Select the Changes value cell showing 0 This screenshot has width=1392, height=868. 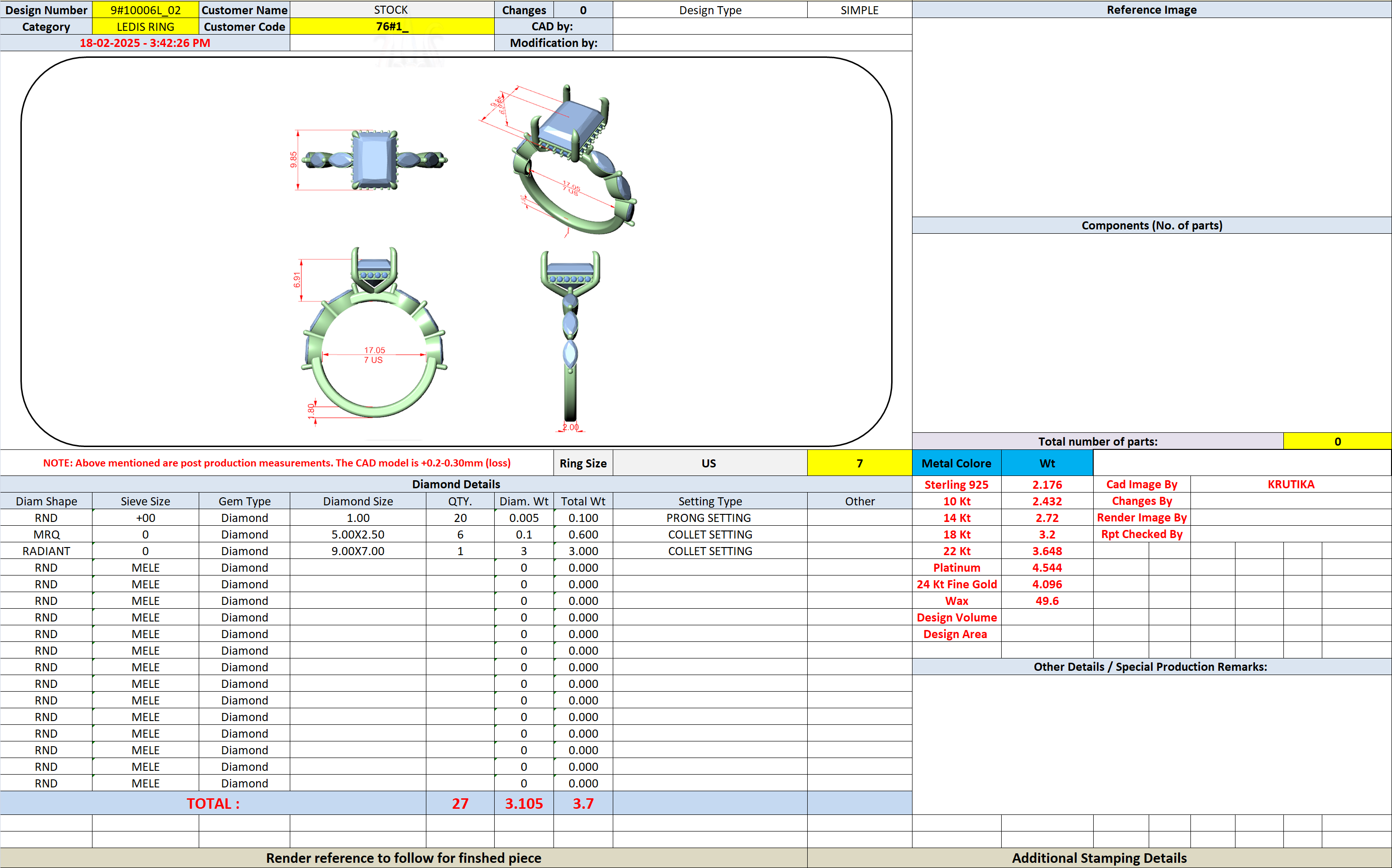coord(583,10)
